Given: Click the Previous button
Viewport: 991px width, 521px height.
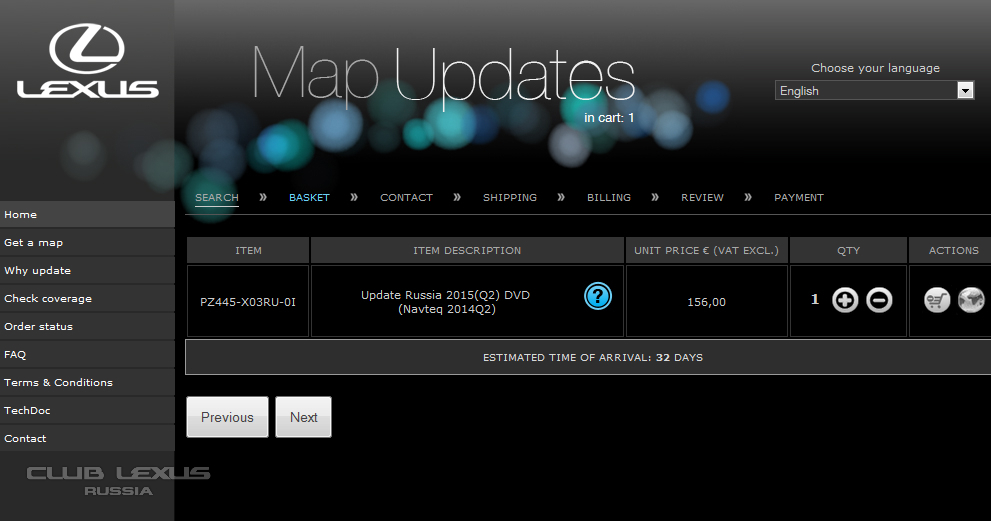Looking at the screenshot, I should pyautogui.click(x=228, y=417).
